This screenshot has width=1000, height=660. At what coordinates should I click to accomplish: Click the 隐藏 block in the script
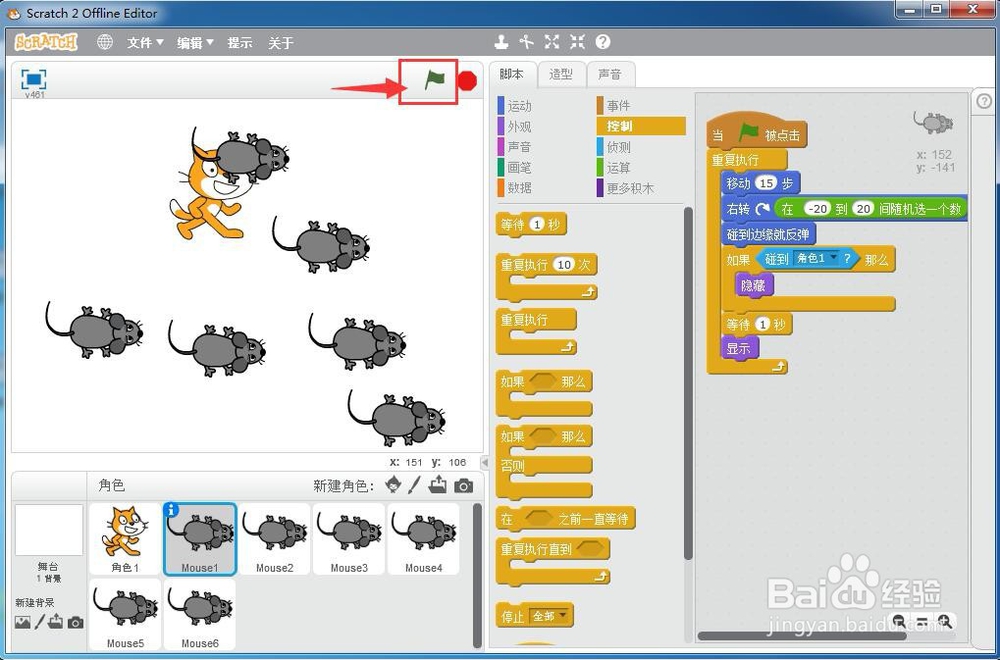[x=753, y=285]
